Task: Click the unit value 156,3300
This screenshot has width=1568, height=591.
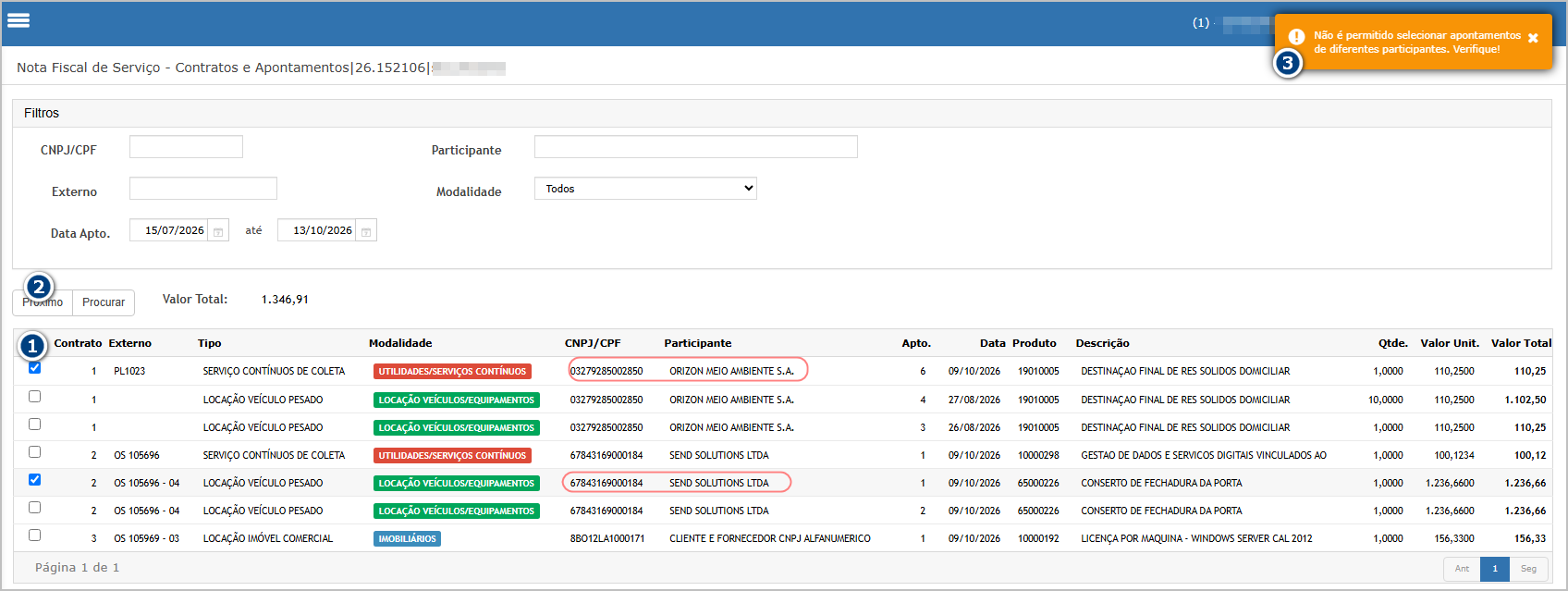Action: pyautogui.click(x=1454, y=538)
